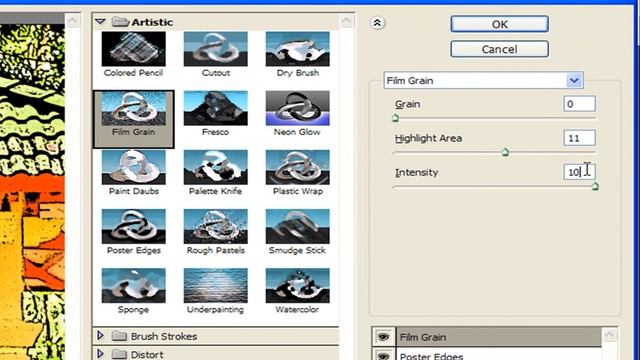Choose the Underpainting filter thumbnail
Viewport: 640px width, 360px height.
click(216, 286)
